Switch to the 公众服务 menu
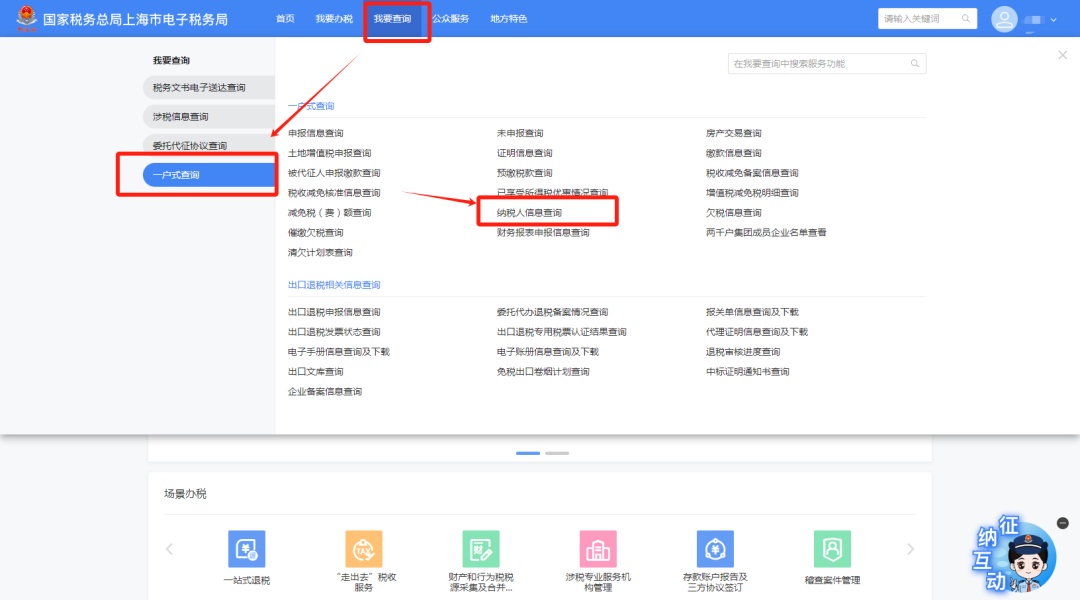 [450, 19]
